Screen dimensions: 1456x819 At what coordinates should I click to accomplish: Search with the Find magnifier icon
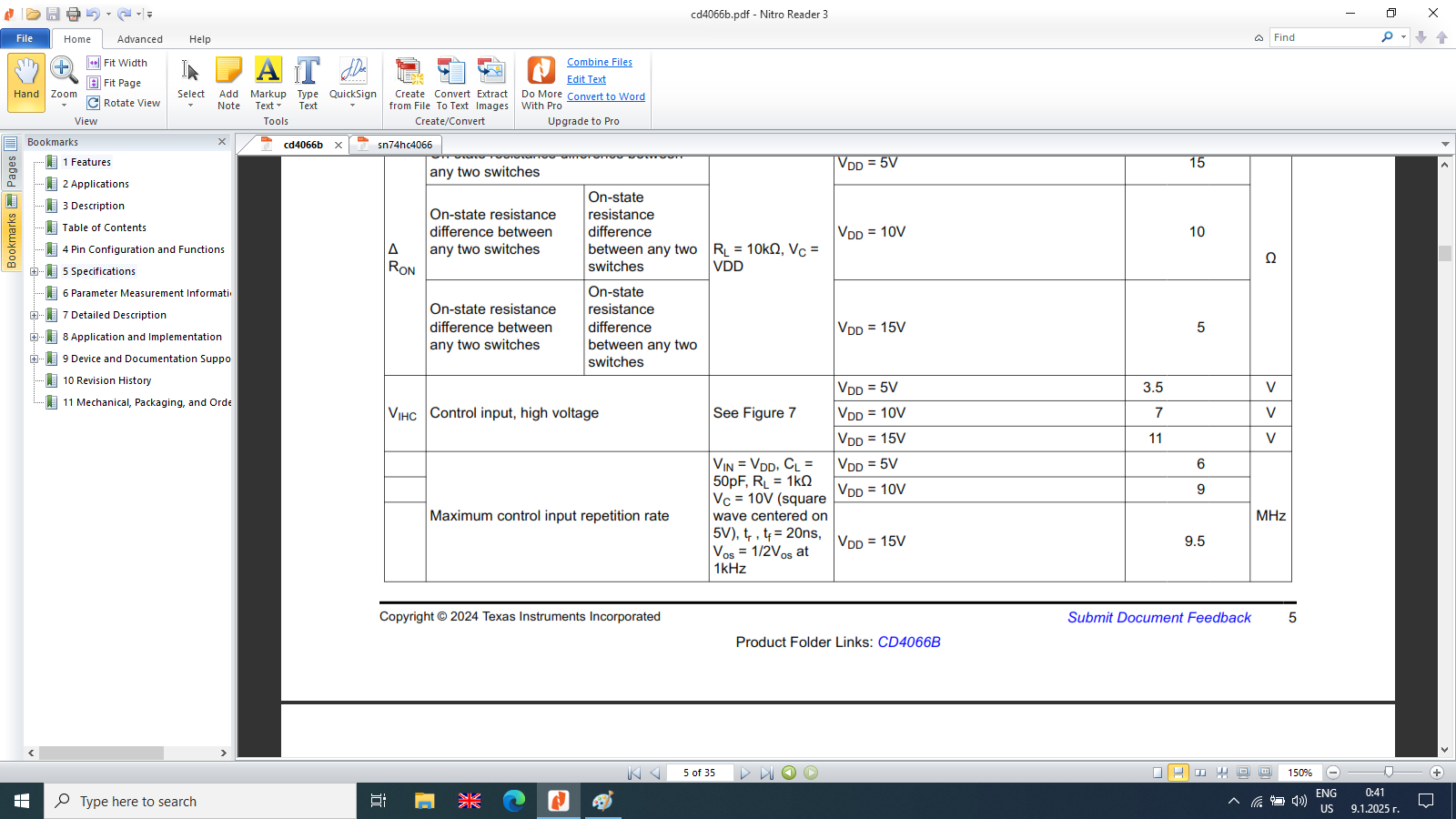coord(1387,37)
